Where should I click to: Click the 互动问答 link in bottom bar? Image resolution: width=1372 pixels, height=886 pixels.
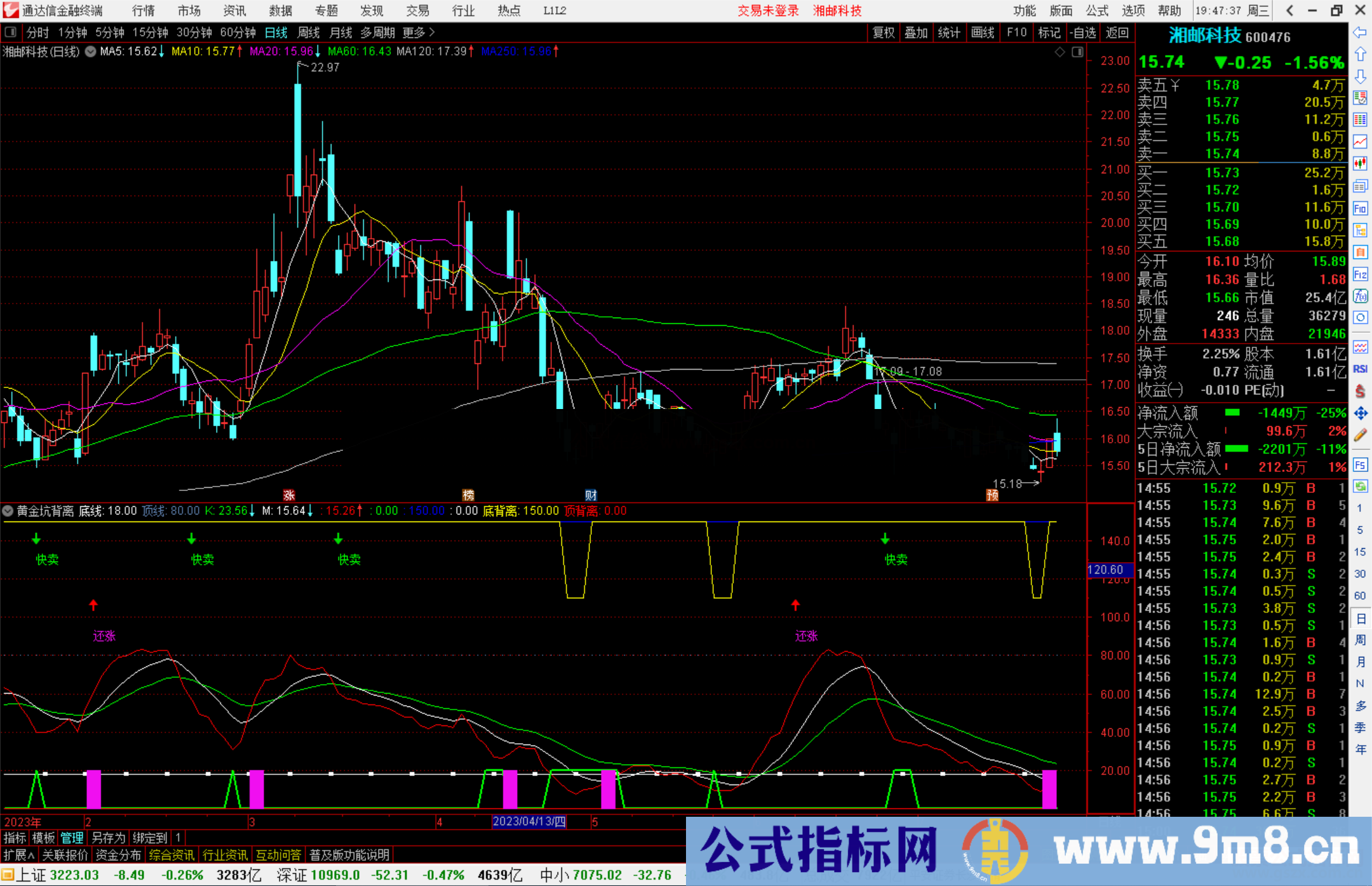coord(278,854)
